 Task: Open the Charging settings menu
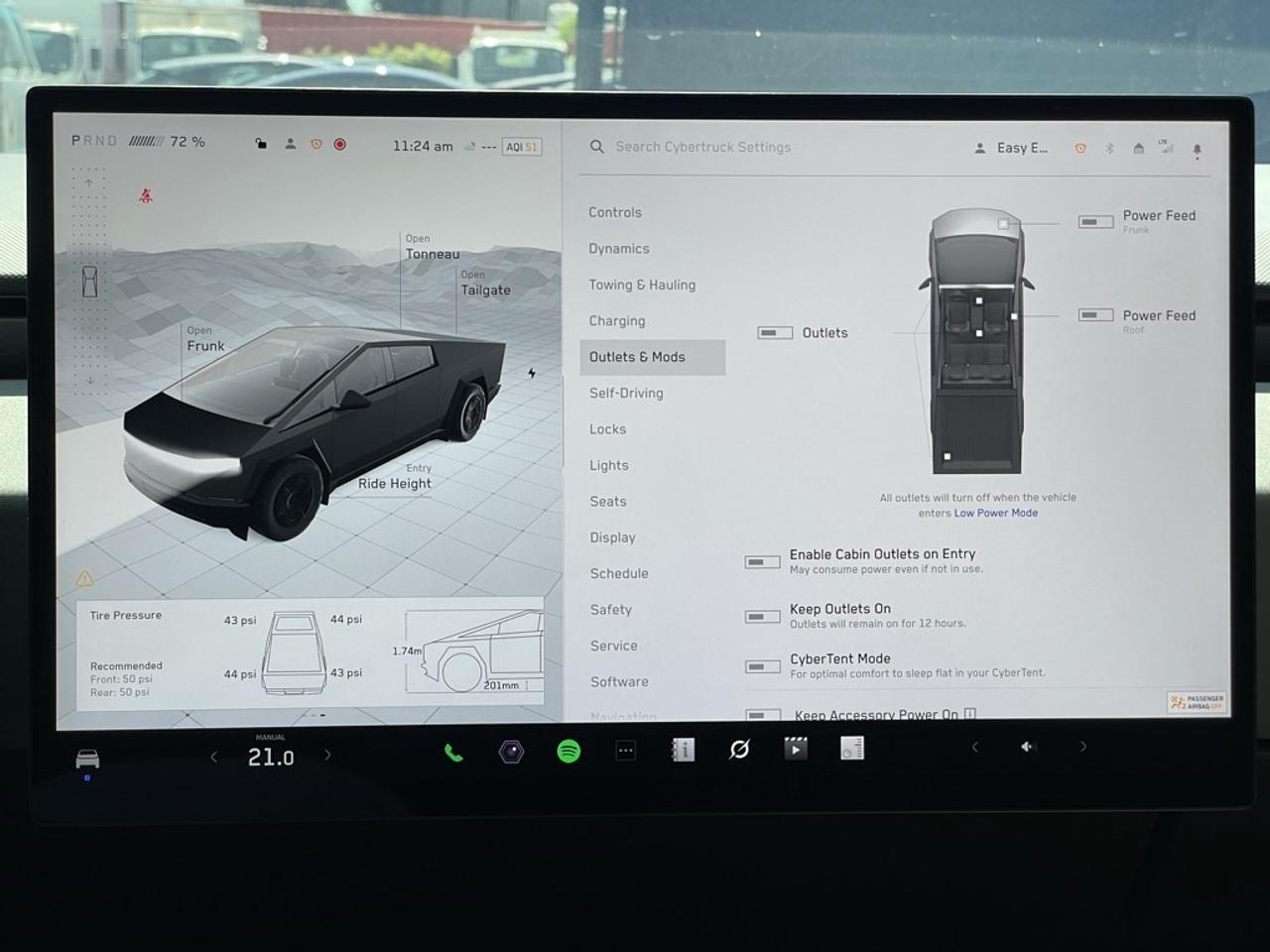pyautogui.click(x=617, y=321)
